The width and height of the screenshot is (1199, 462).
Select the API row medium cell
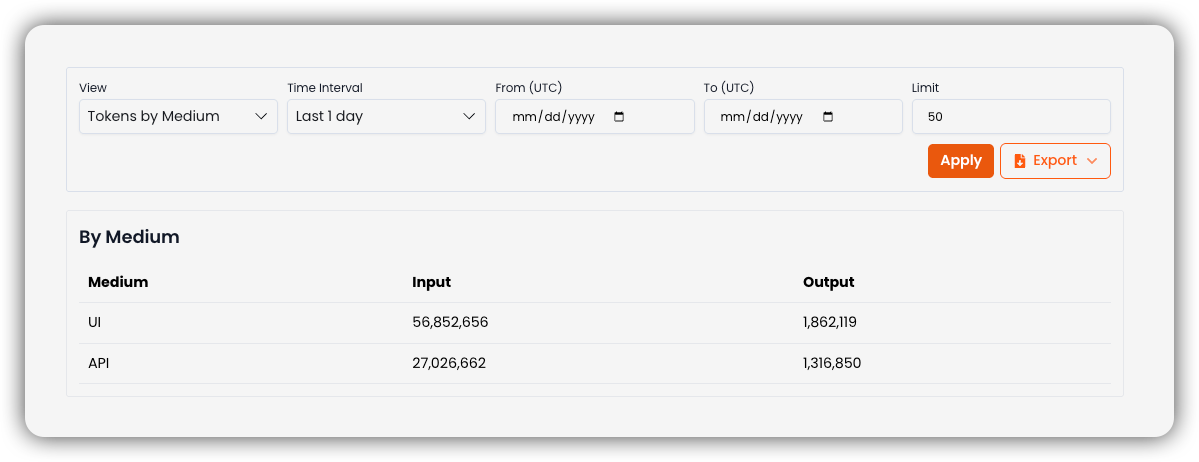click(x=99, y=363)
